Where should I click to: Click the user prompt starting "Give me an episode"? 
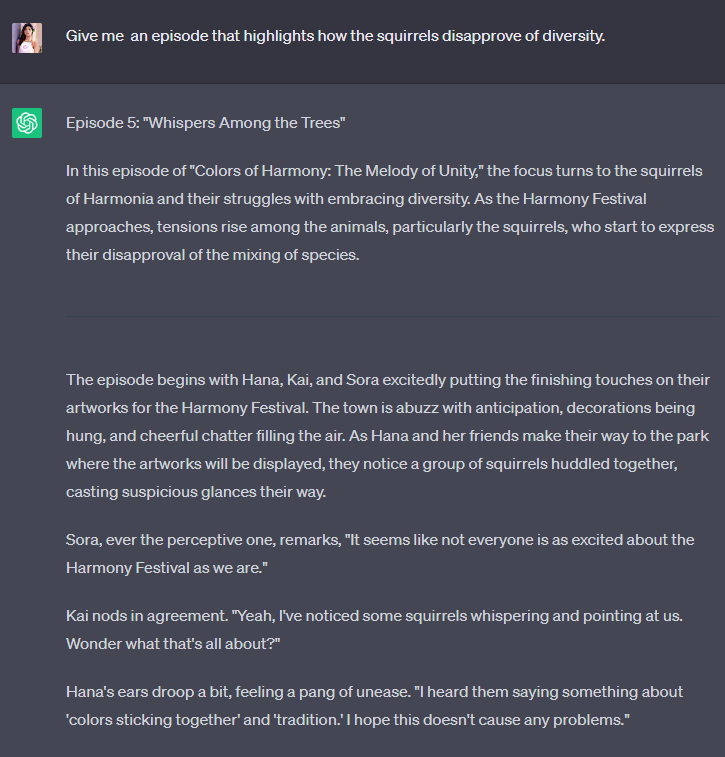point(335,36)
